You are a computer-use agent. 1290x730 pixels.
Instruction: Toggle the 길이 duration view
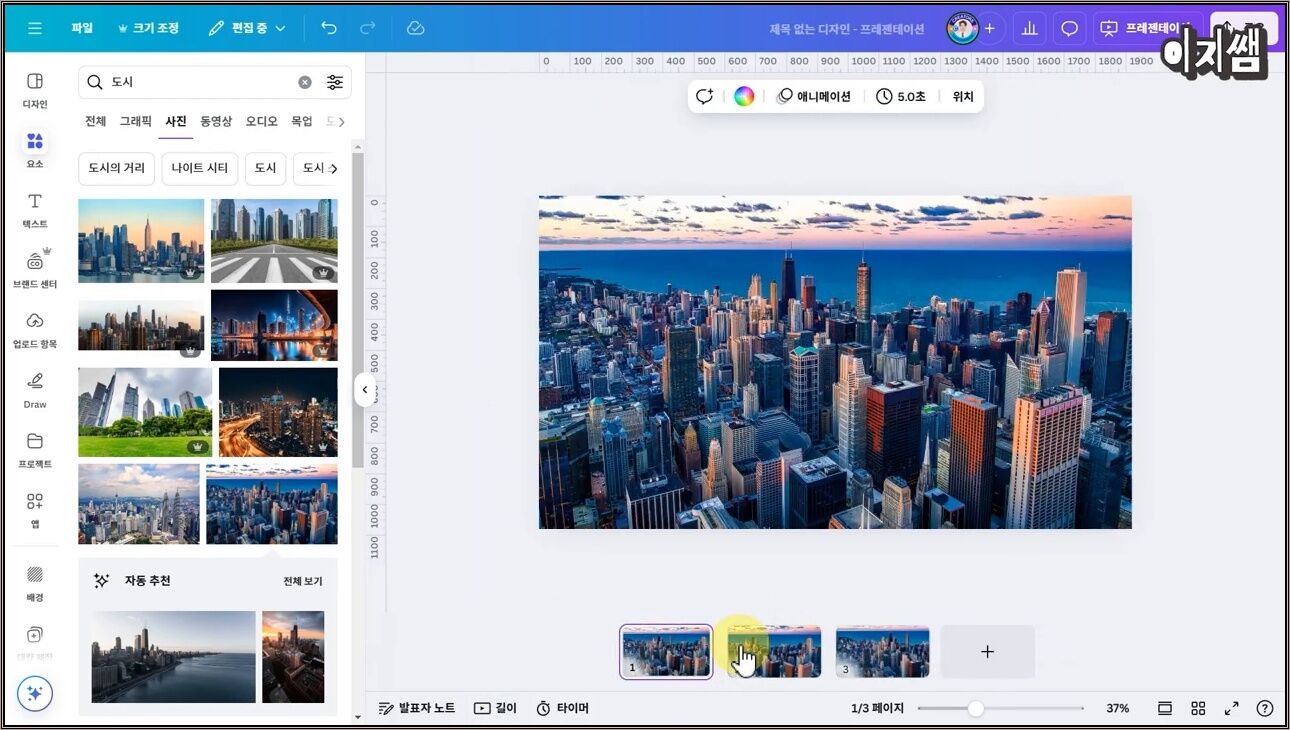(x=496, y=708)
